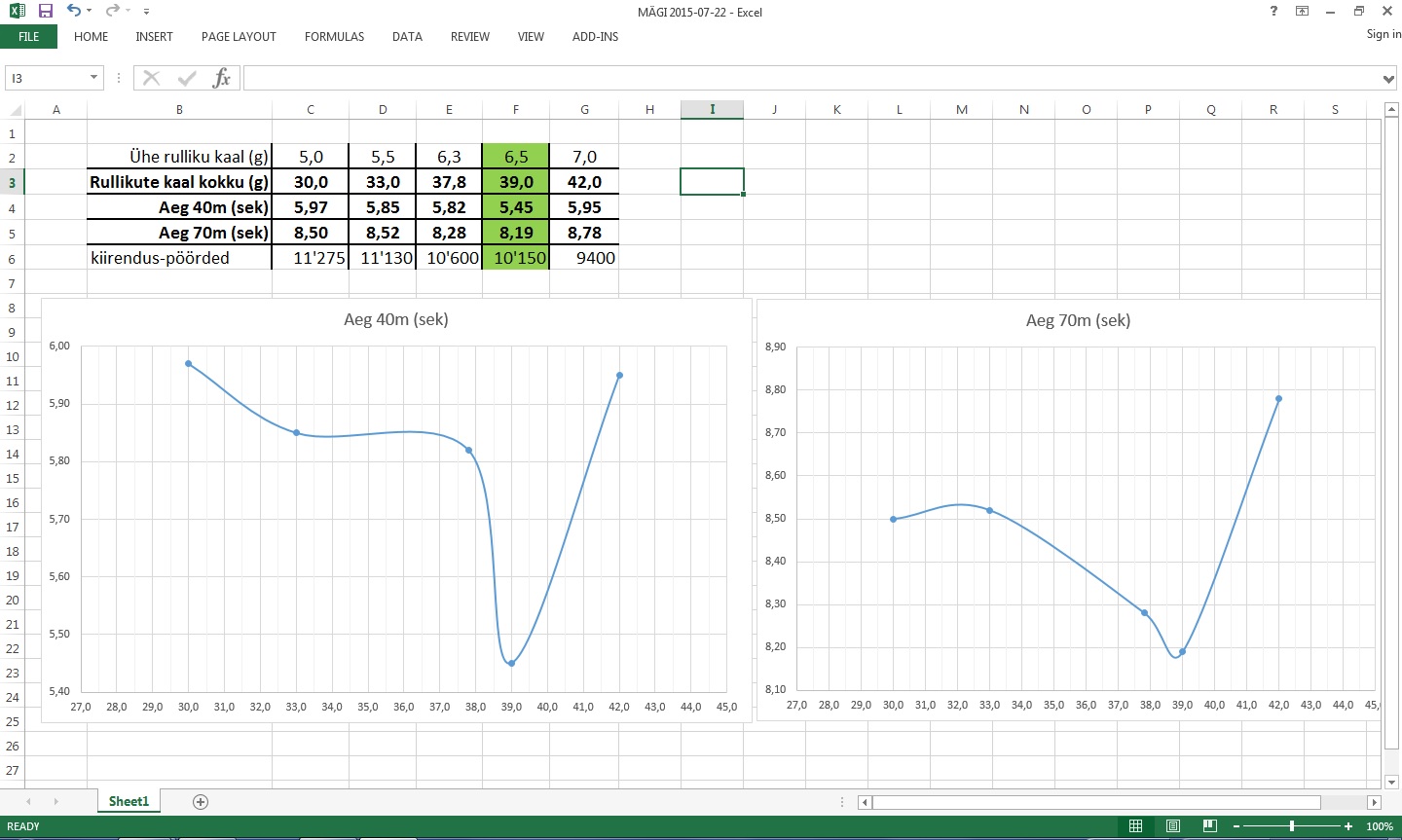
Task: Open the PAGE LAYOUT ribbon tab
Action: (239, 37)
